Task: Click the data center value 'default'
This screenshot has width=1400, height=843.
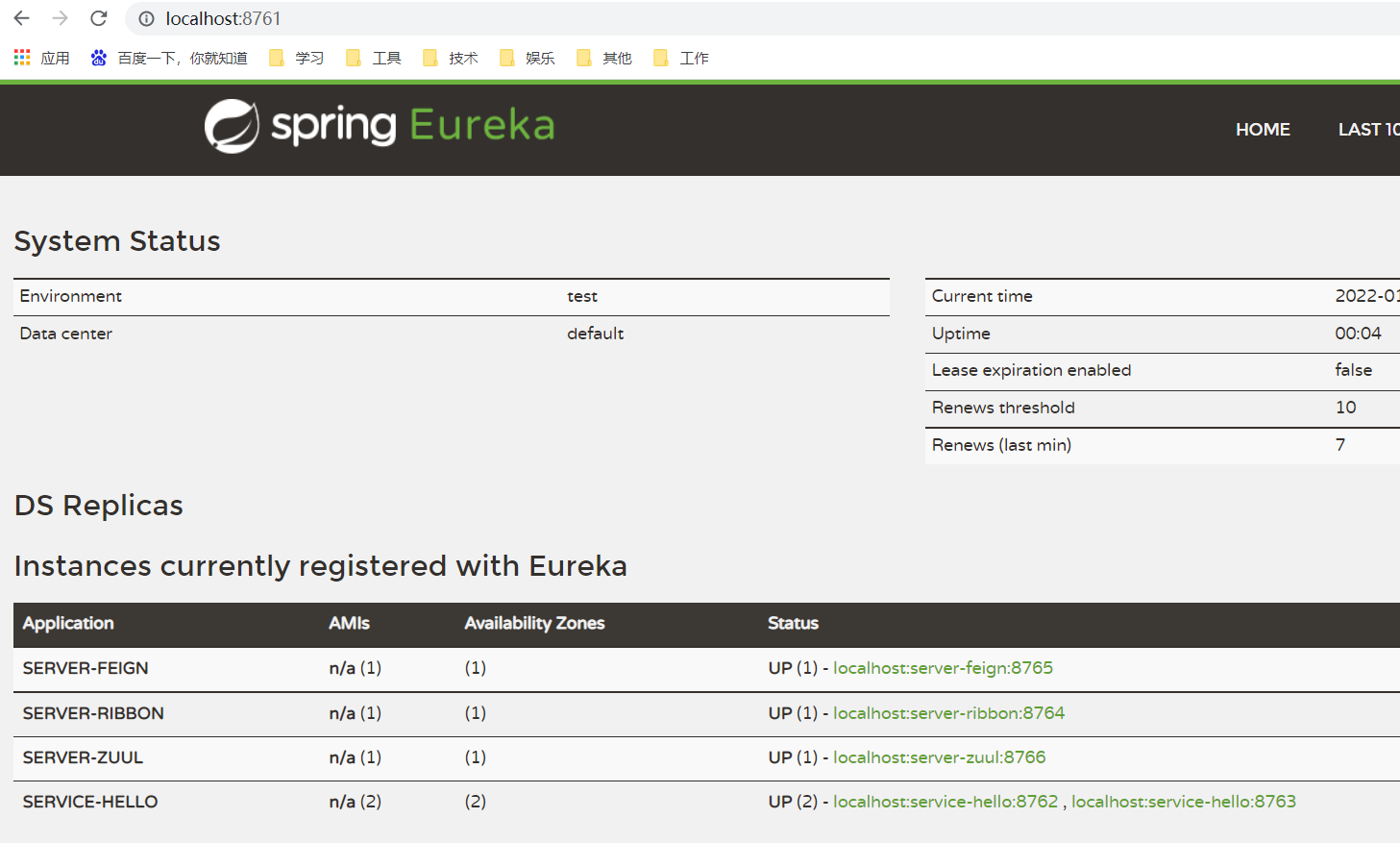Action: coord(595,334)
